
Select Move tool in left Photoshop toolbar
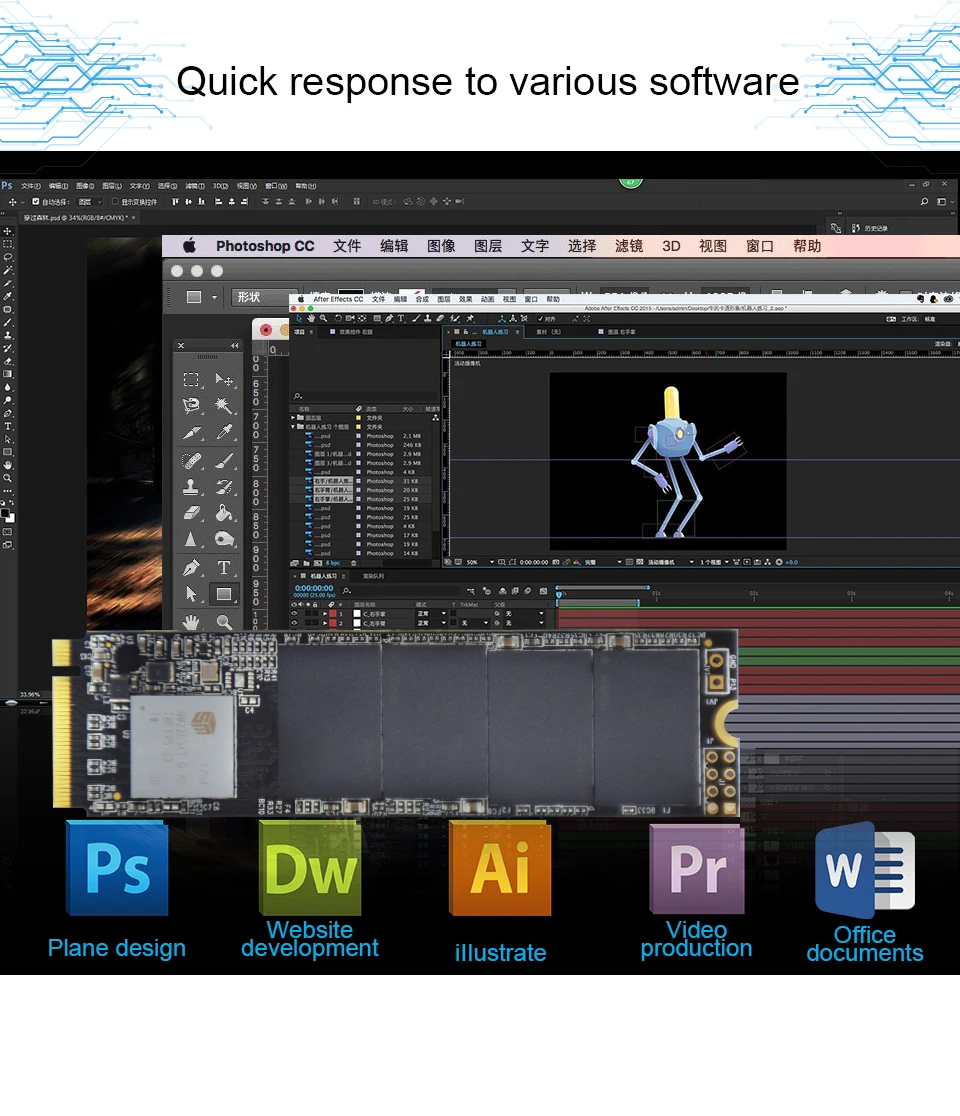tap(8, 231)
